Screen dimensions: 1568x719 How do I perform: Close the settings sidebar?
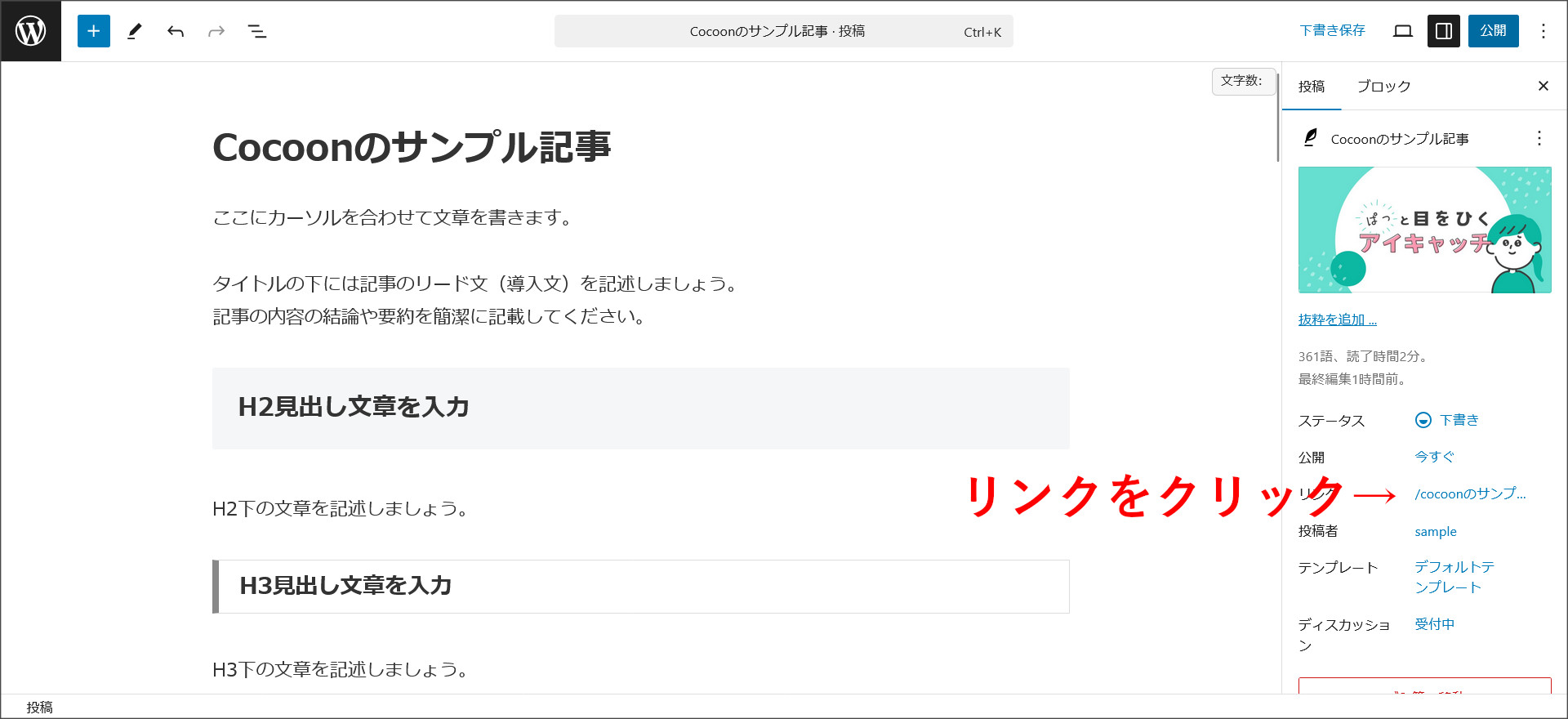pos(1543,86)
